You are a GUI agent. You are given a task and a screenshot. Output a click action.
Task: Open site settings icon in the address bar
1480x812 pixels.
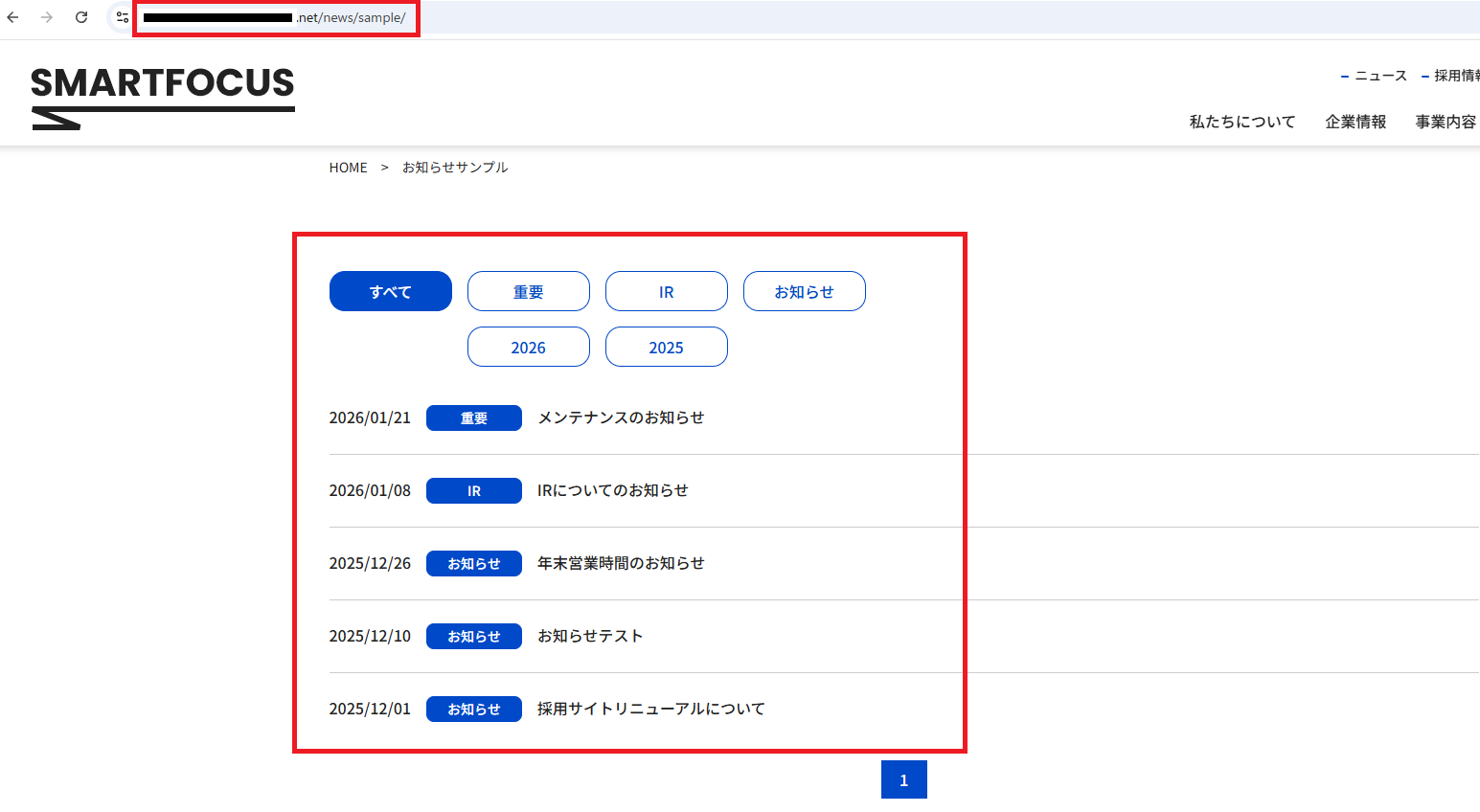tap(122, 16)
